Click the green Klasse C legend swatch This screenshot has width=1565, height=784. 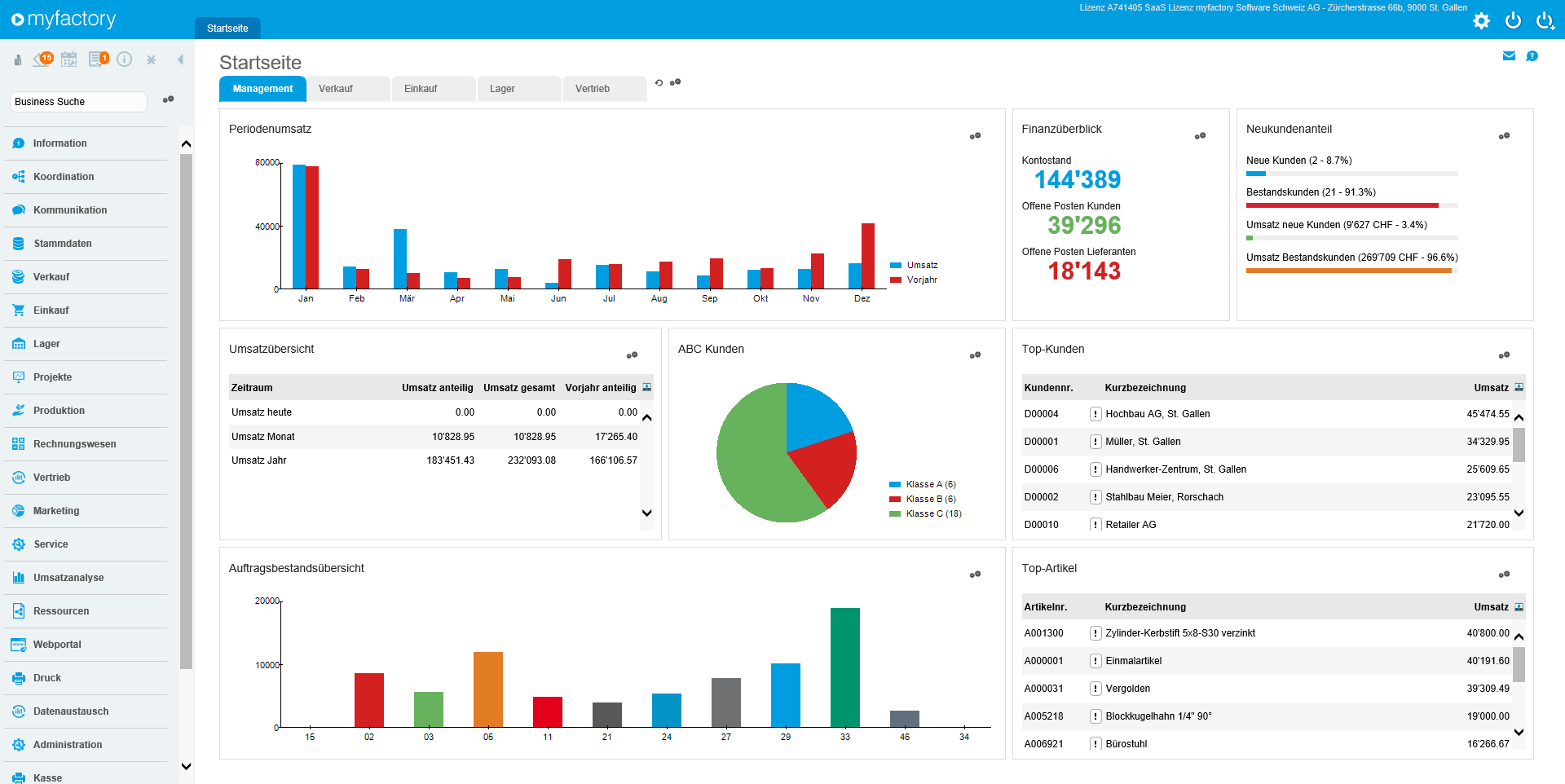click(x=895, y=514)
